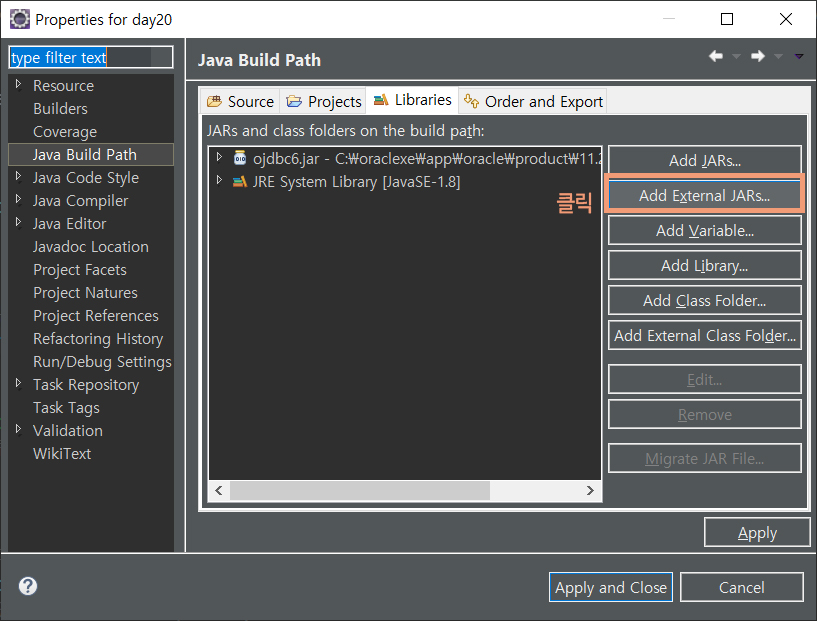Open the Order and Export tab

[x=534, y=101]
